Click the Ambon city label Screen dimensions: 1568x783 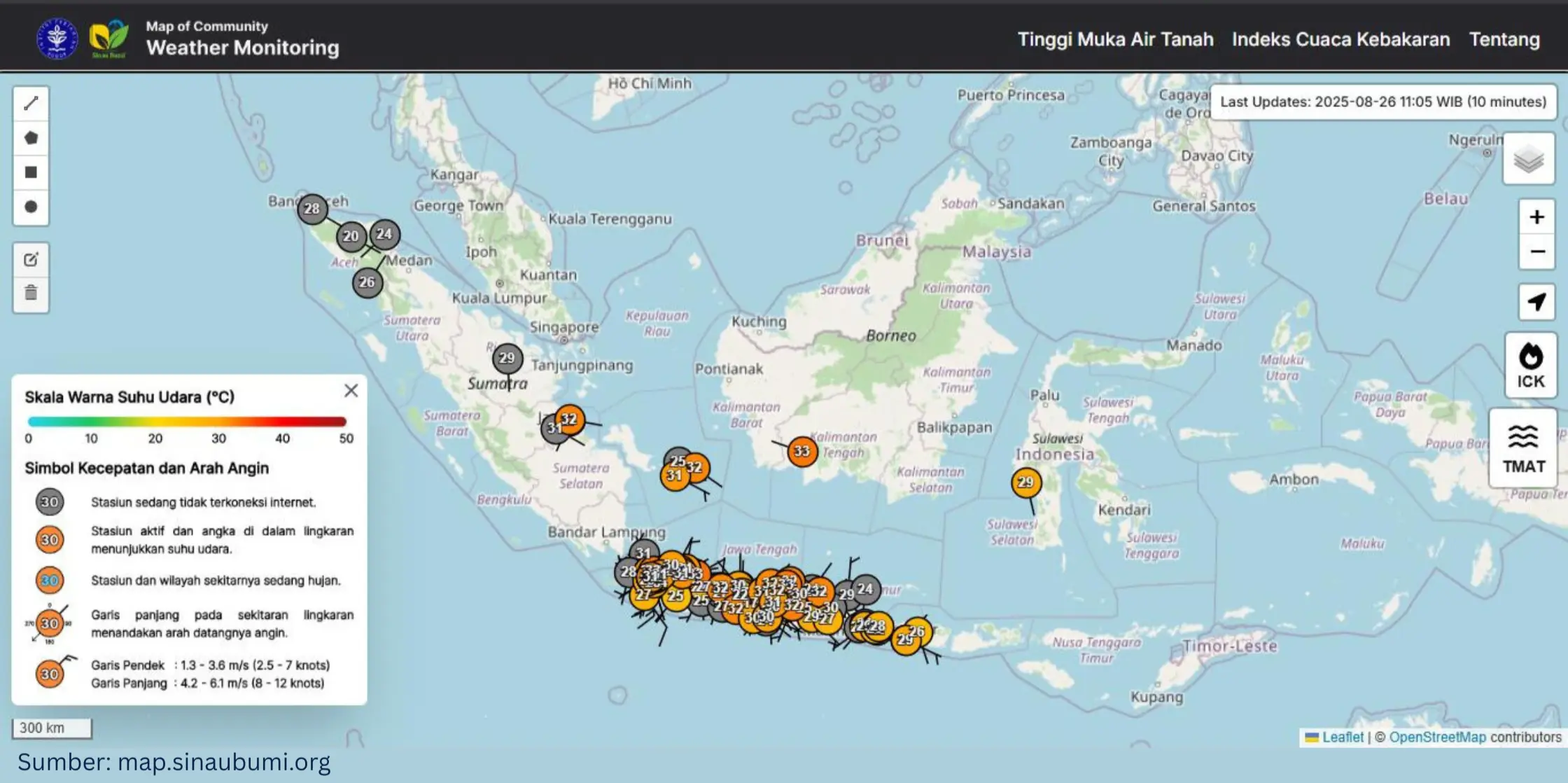click(x=1294, y=480)
